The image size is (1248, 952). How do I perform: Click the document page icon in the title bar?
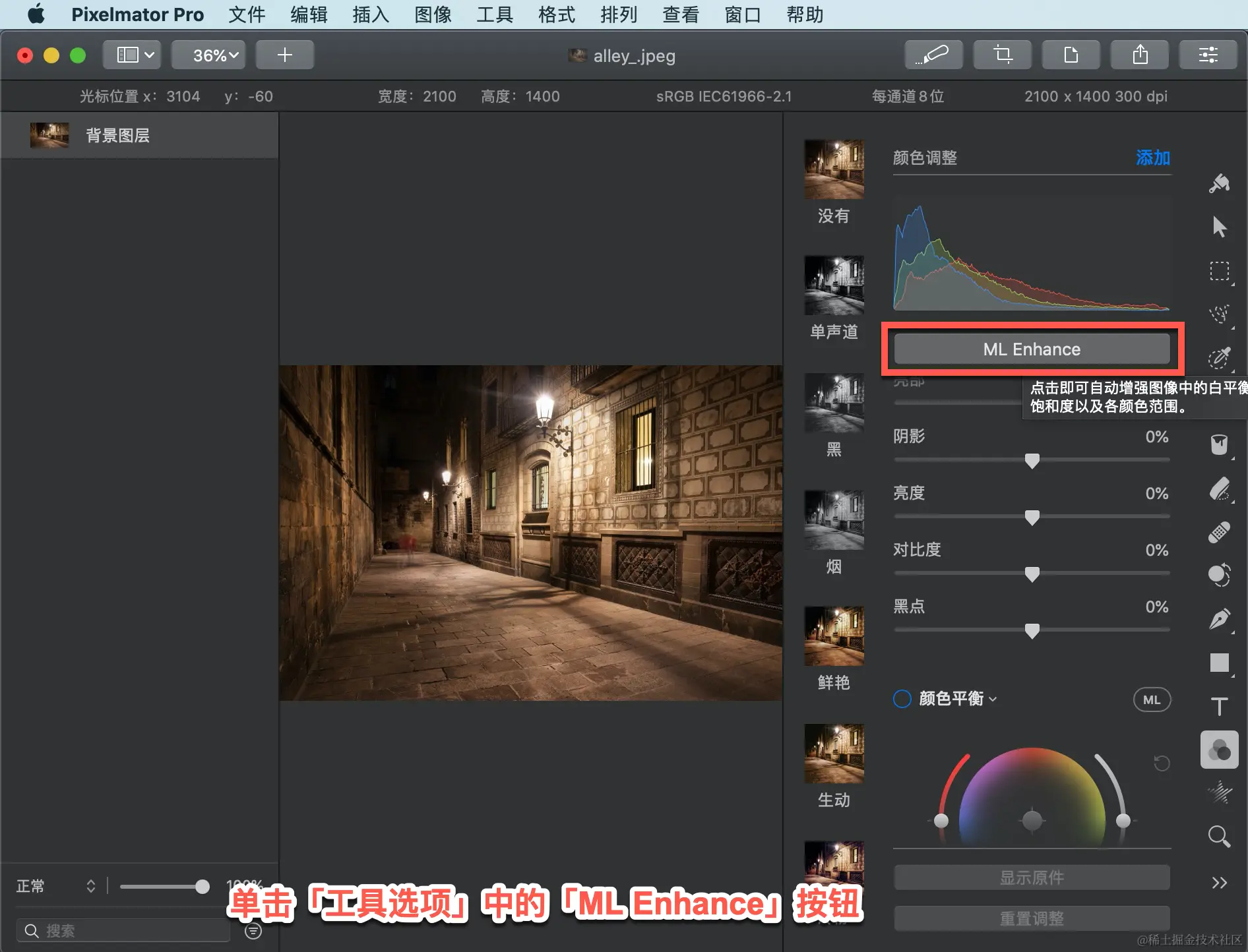[x=1071, y=55]
